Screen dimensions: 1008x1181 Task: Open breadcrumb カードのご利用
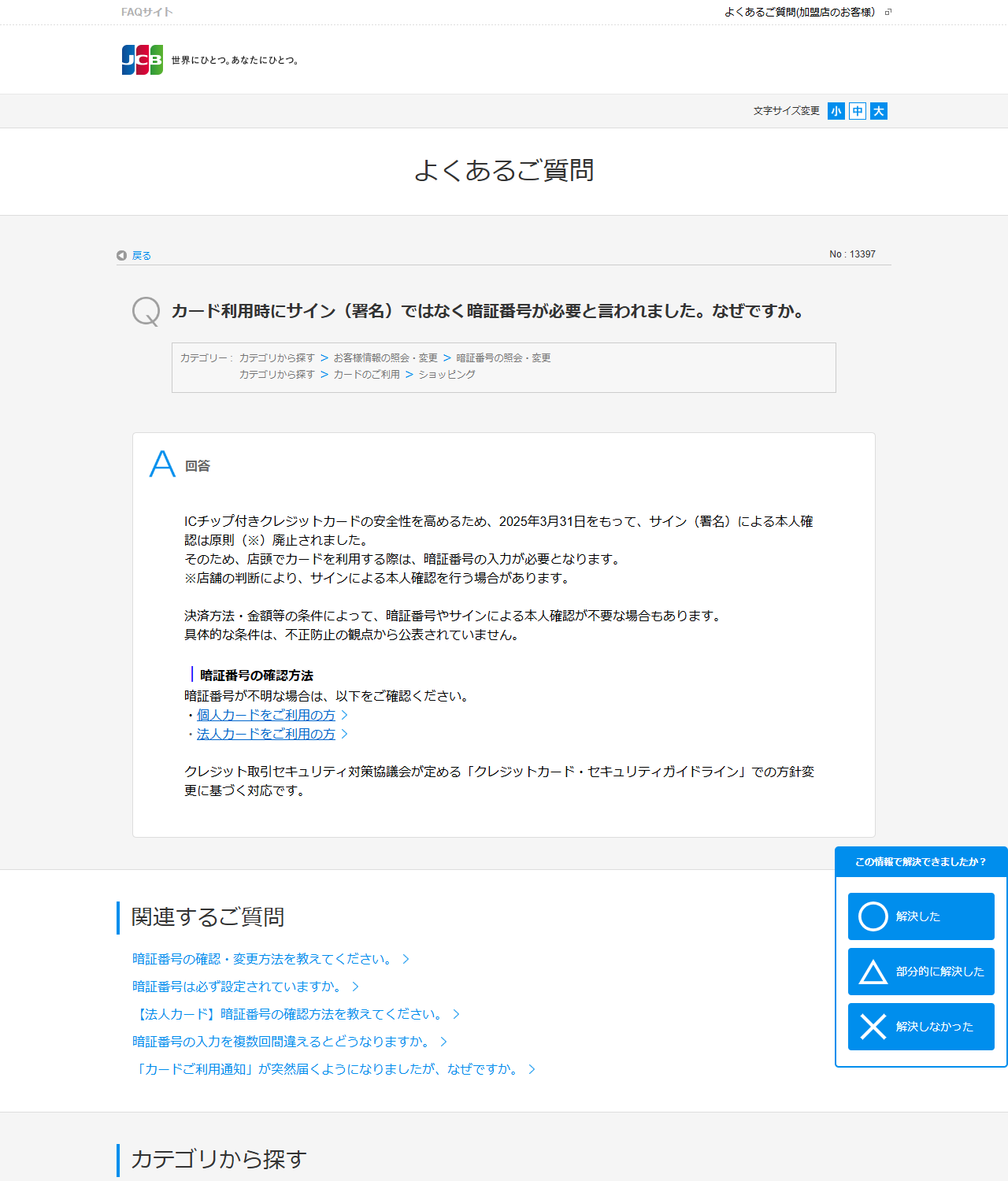pyautogui.click(x=366, y=374)
